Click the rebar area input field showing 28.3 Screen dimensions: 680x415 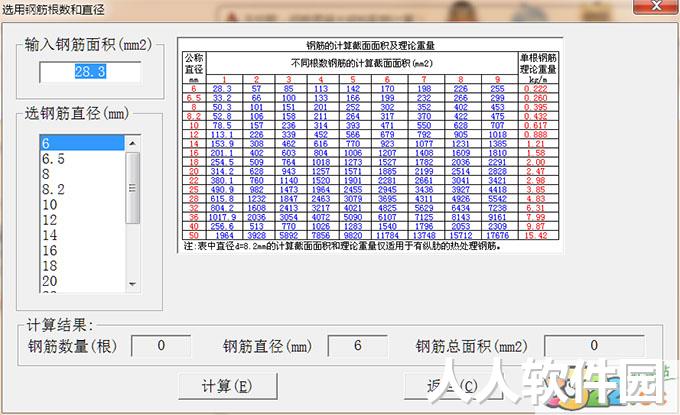point(90,72)
